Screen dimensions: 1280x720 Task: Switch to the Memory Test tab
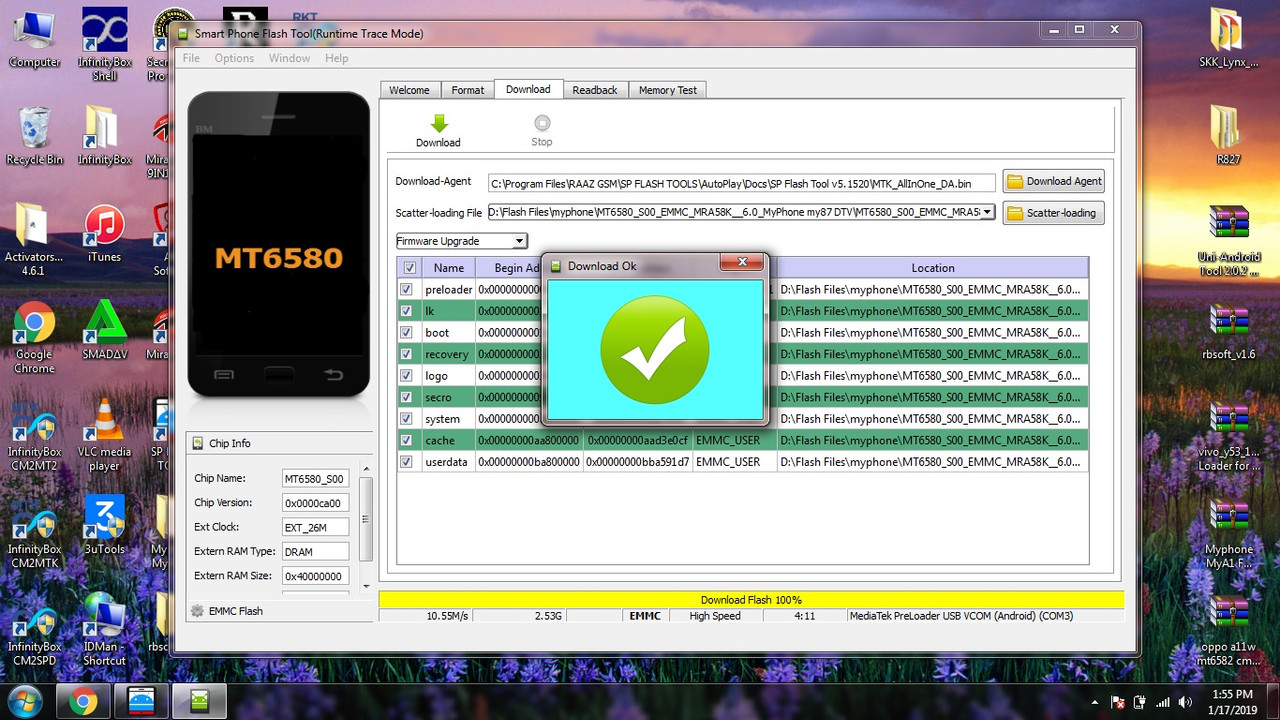(x=668, y=90)
